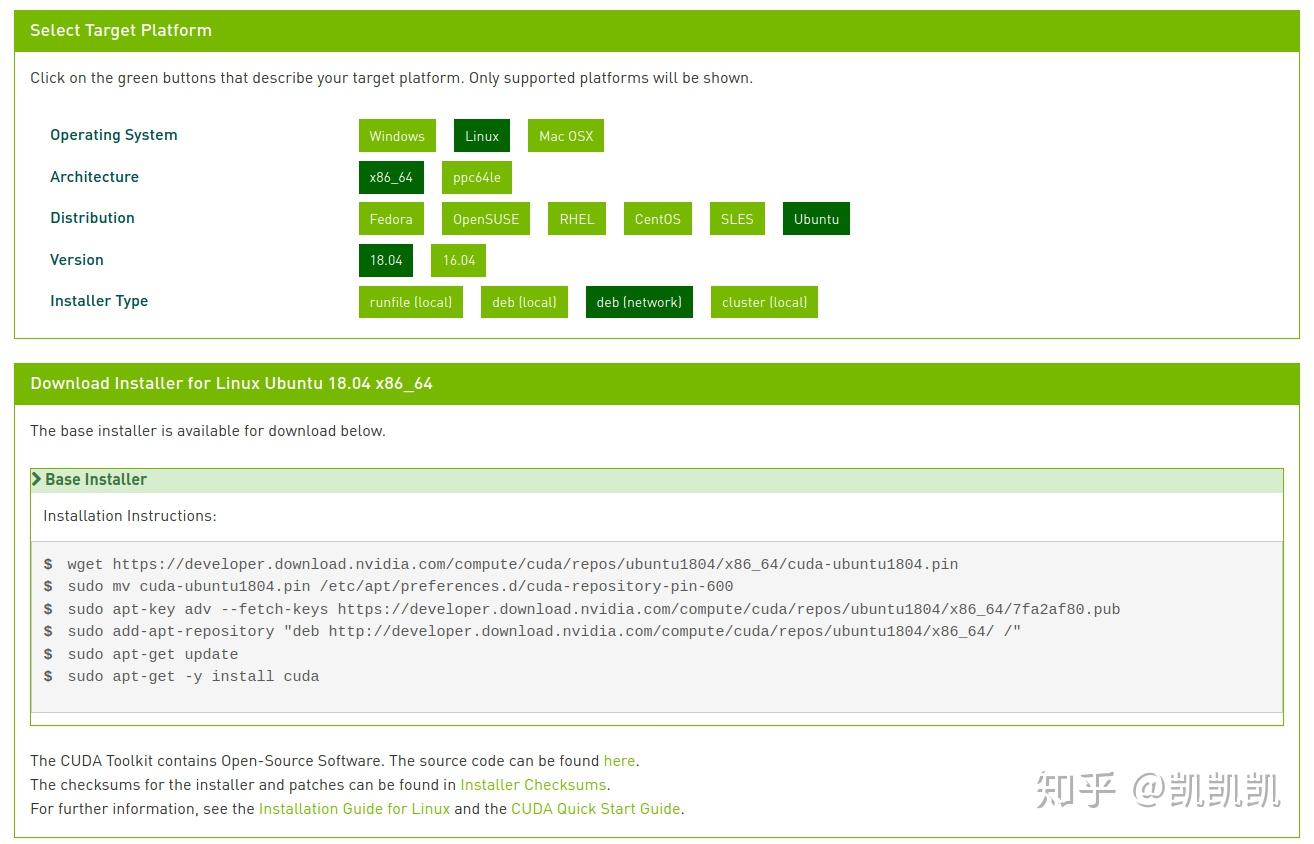This screenshot has height=844, width=1314.
Task: Select the Windows operating system button
Action: [397, 136]
